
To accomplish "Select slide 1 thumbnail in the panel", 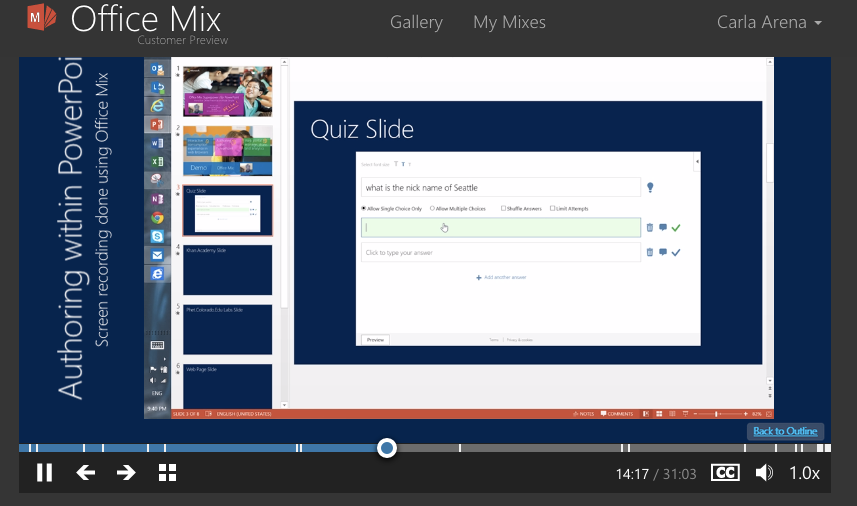I will [227, 91].
